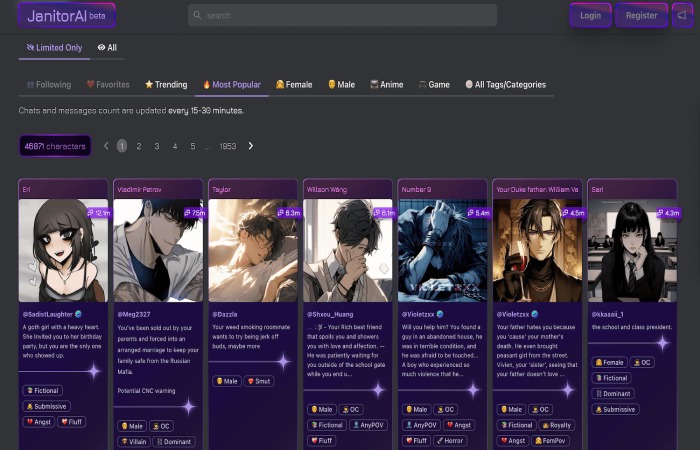Jump to last page 1953

[x=228, y=146]
